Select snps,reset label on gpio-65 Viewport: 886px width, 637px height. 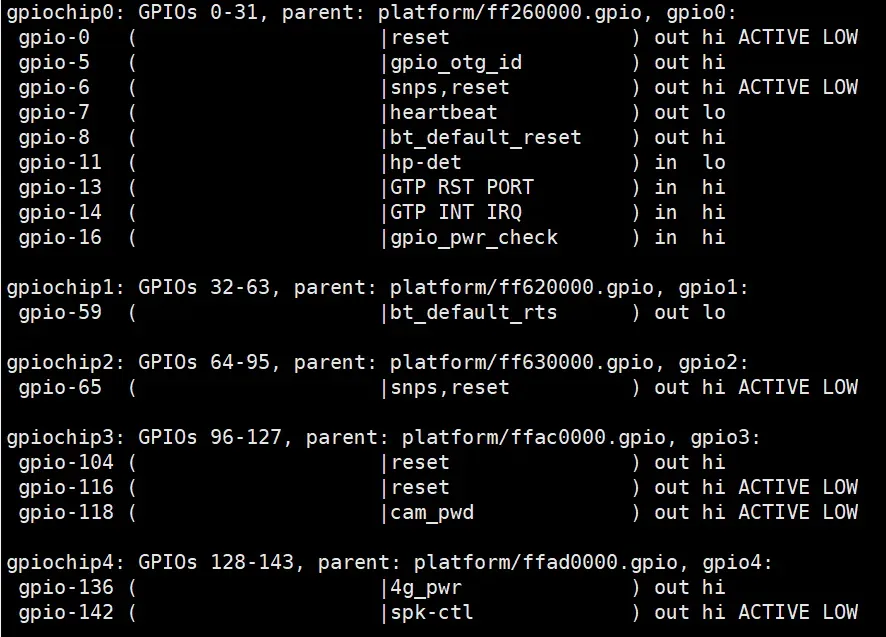[450, 388]
